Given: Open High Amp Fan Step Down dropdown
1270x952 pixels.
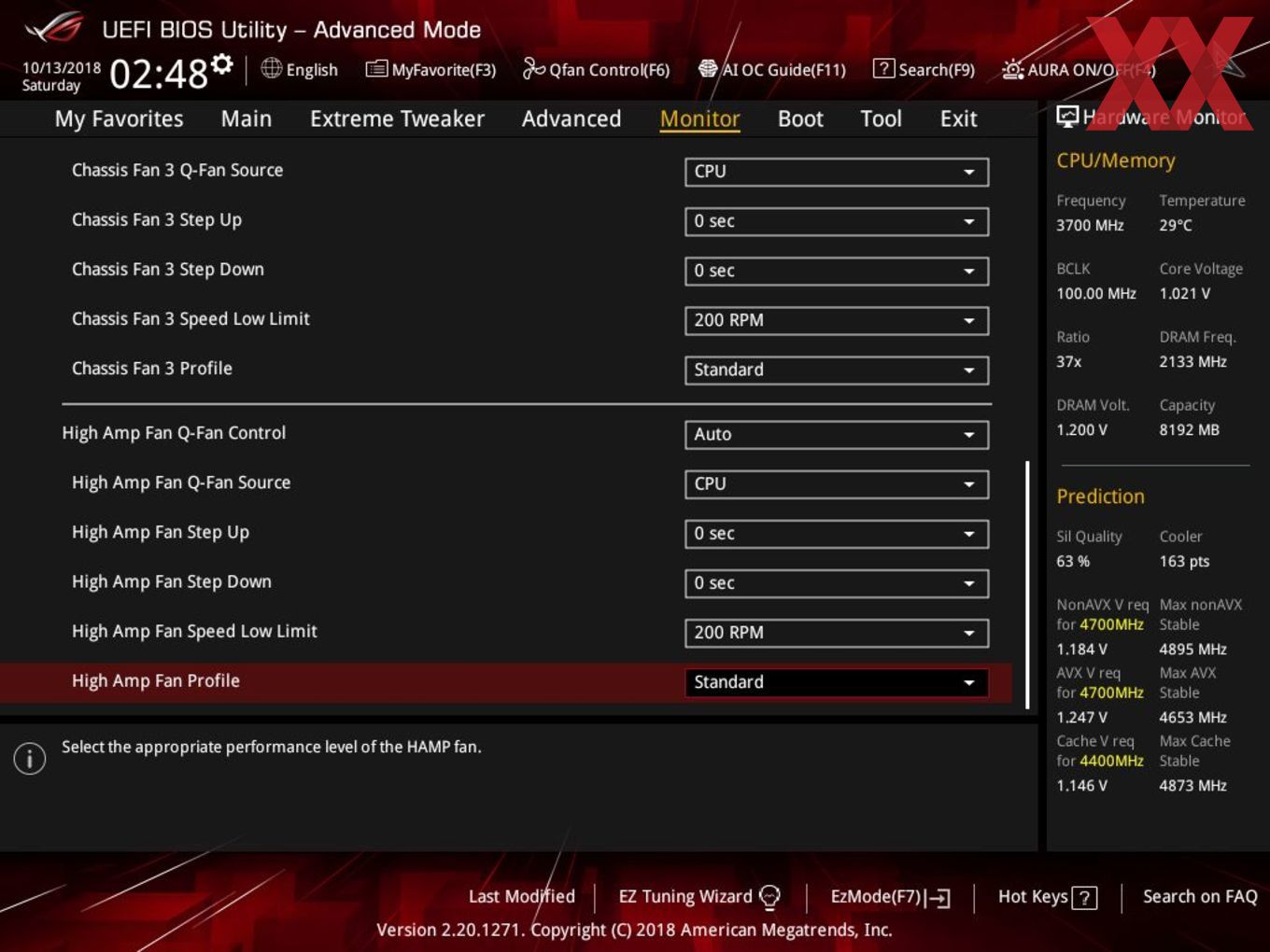Looking at the screenshot, I should click(x=837, y=582).
